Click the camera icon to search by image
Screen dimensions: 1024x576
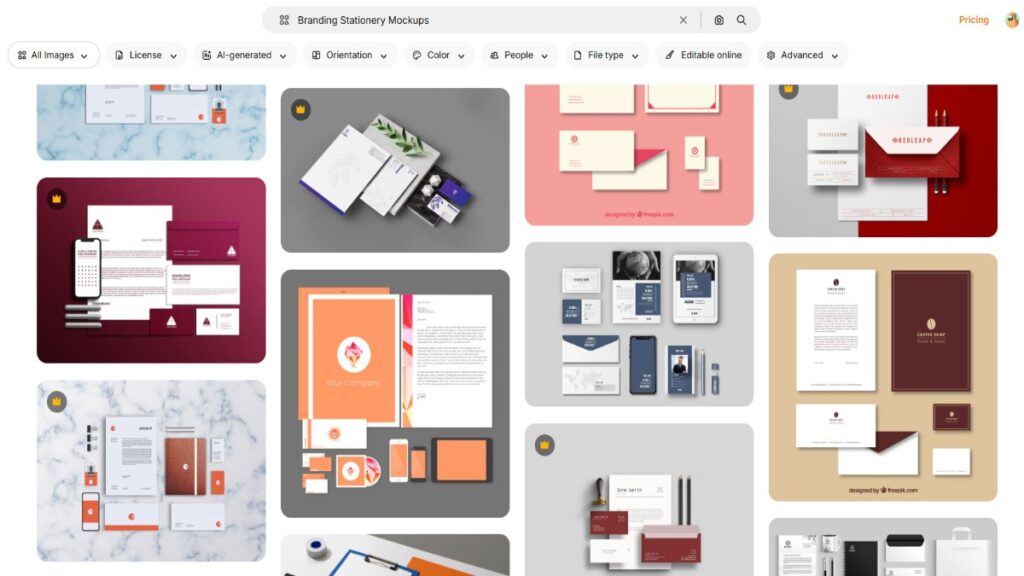(717, 19)
